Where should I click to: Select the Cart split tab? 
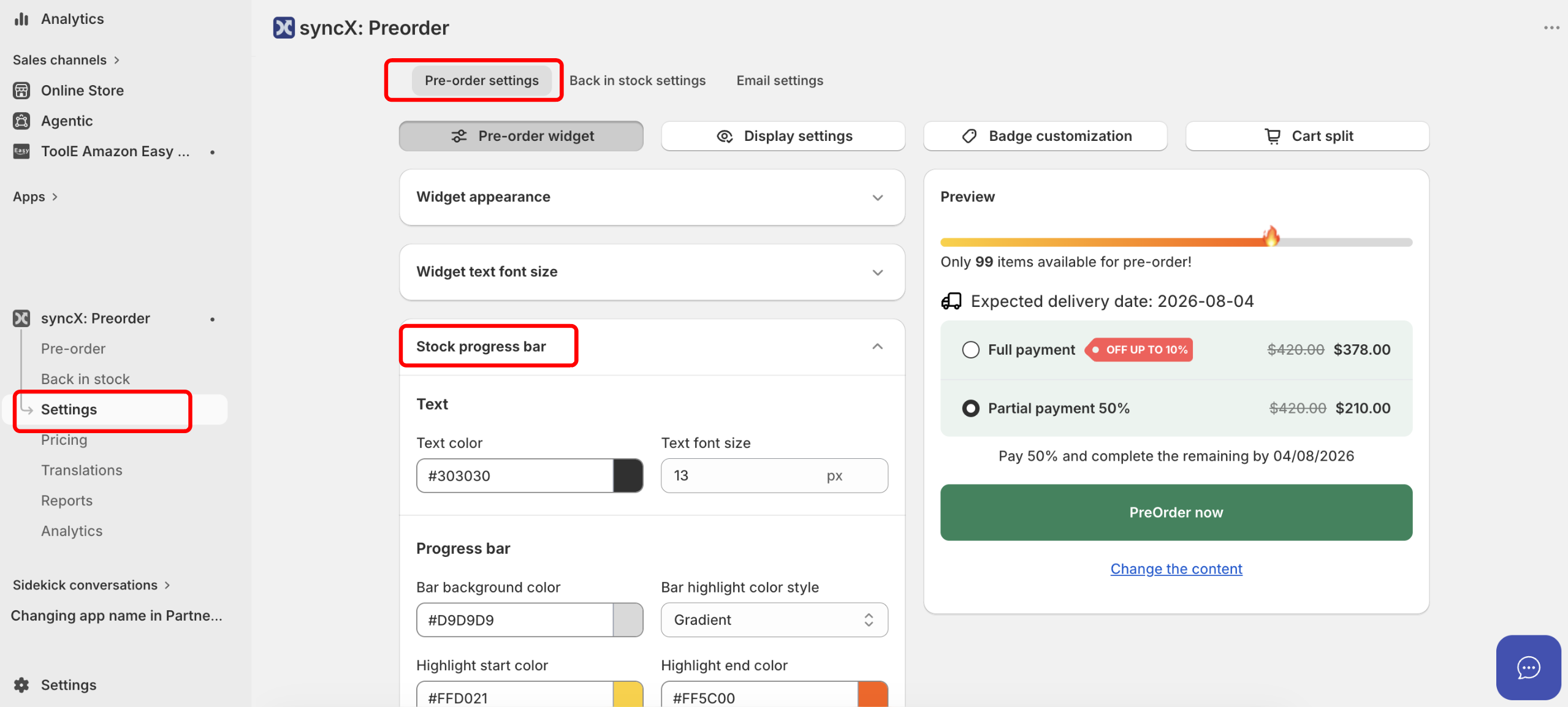(x=1307, y=136)
